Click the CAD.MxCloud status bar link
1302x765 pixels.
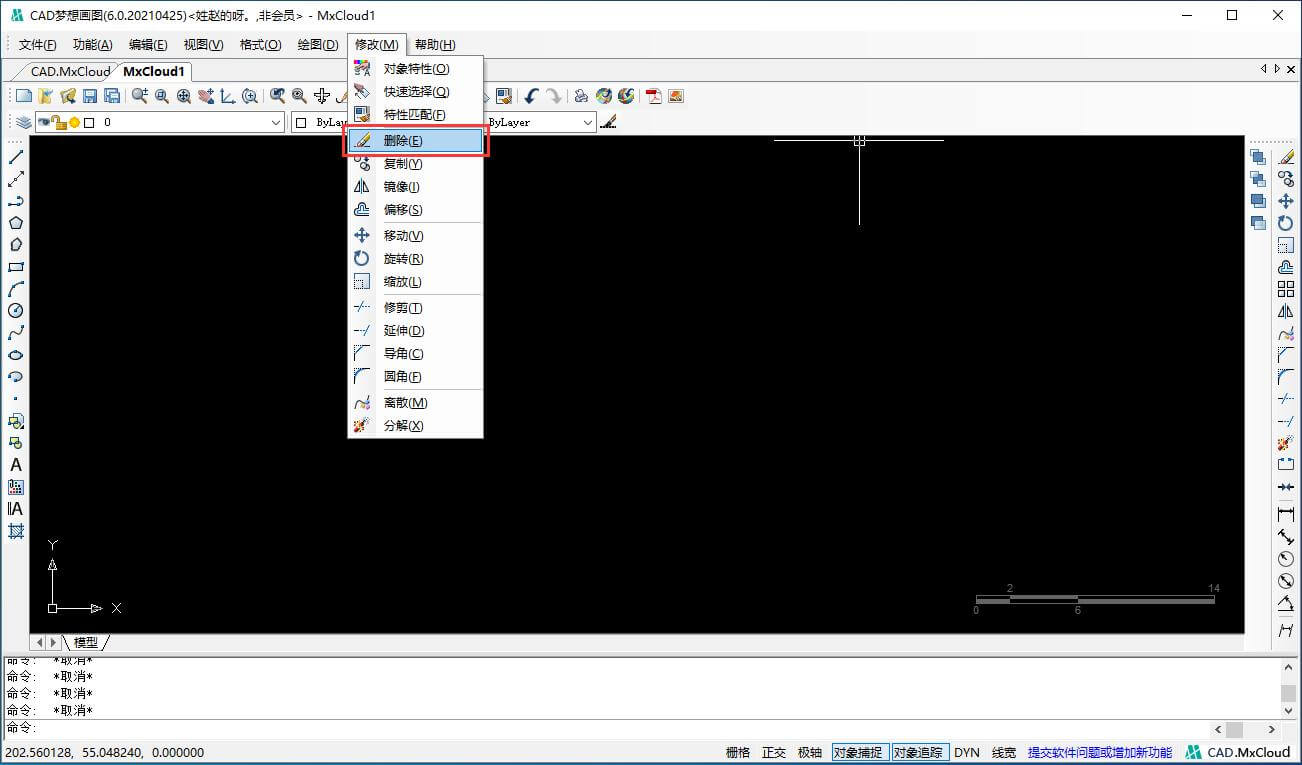1238,753
